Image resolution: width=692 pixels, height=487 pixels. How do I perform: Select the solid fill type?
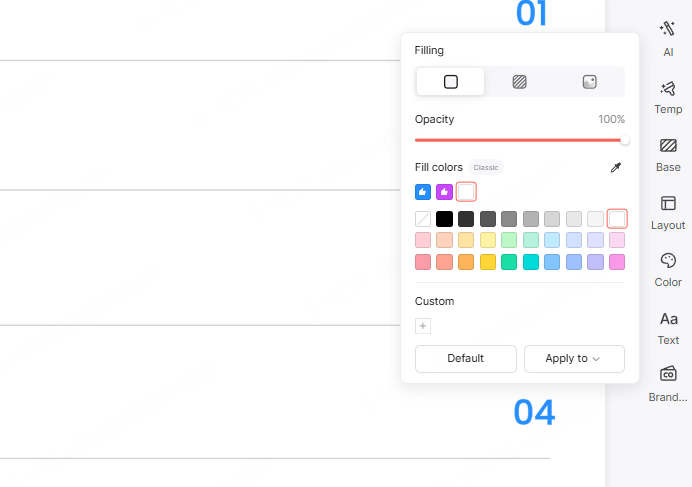pos(451,82)
